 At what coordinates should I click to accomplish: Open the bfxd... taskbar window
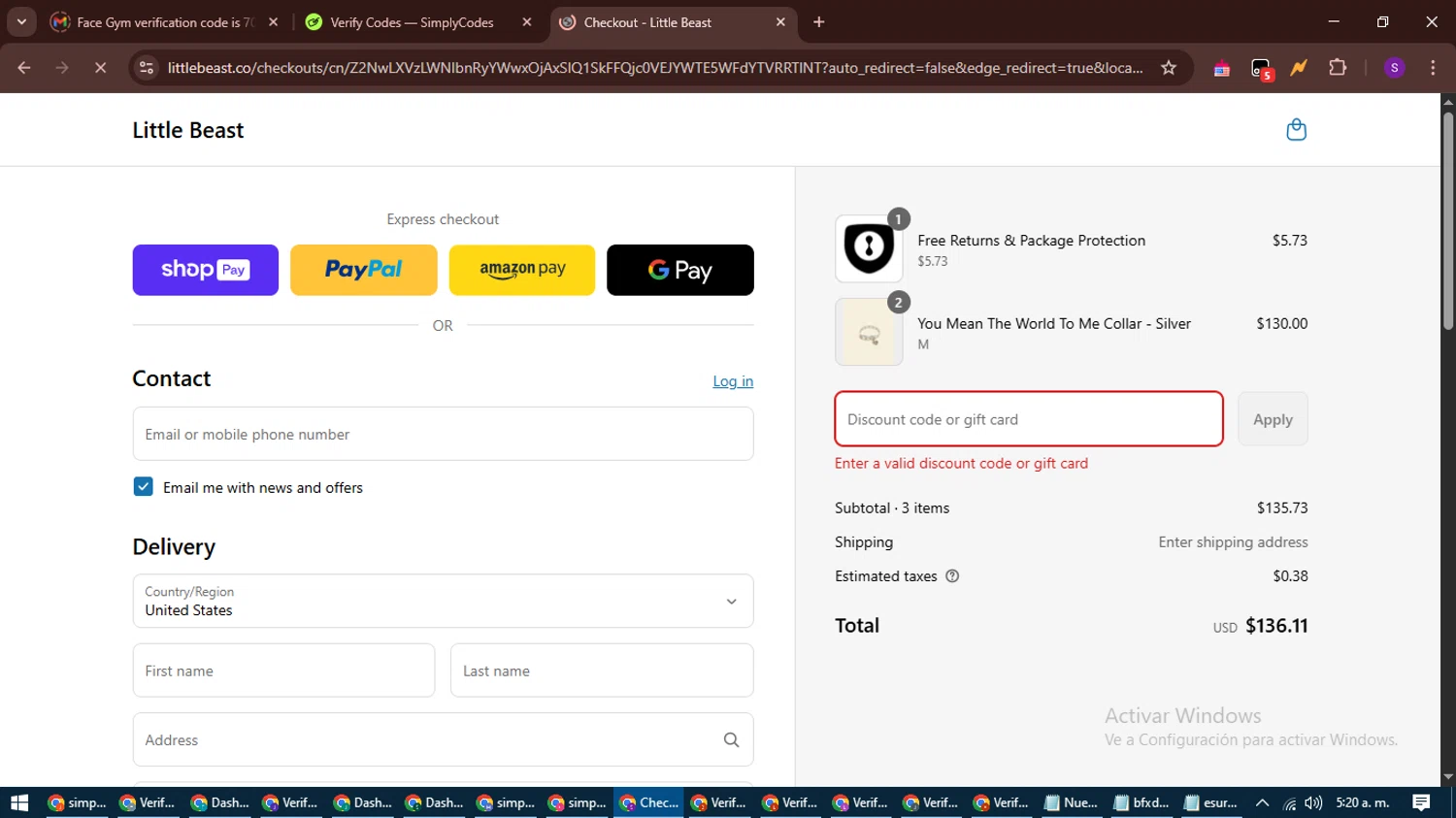[x=1142, y=802]
